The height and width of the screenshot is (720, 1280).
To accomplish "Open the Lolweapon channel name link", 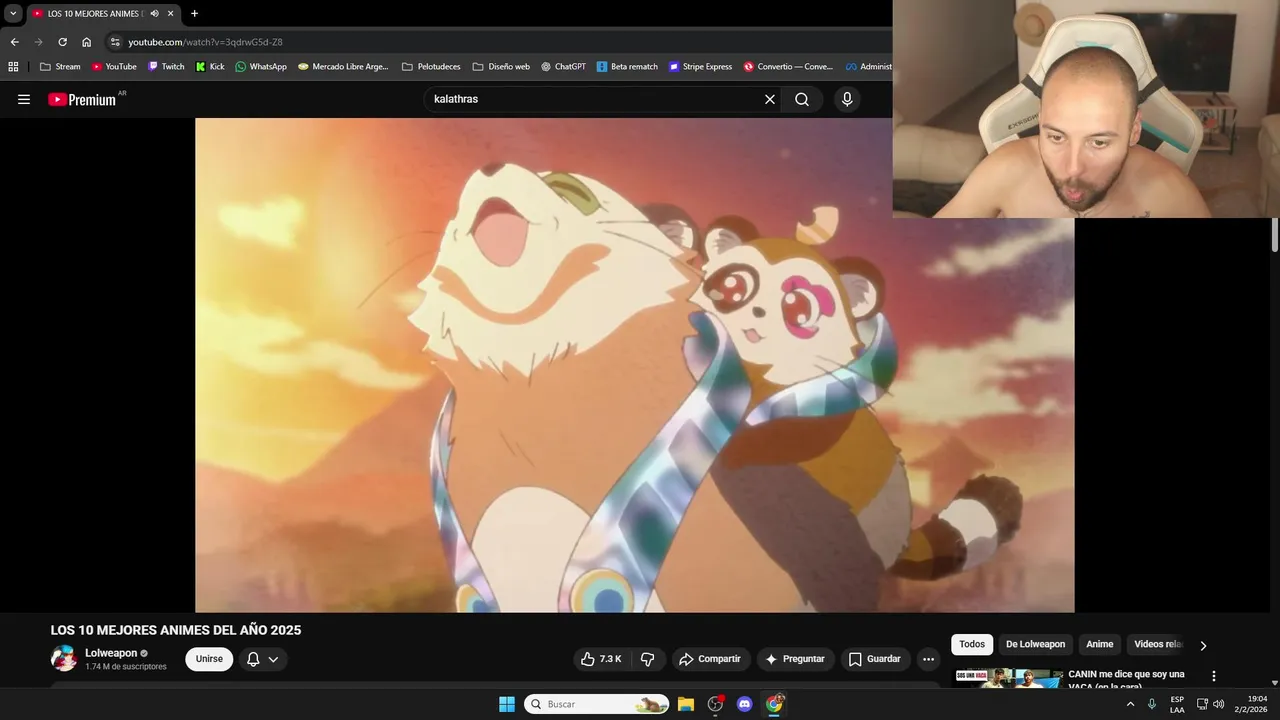I will pyautogui.click(x=111, y=653).
